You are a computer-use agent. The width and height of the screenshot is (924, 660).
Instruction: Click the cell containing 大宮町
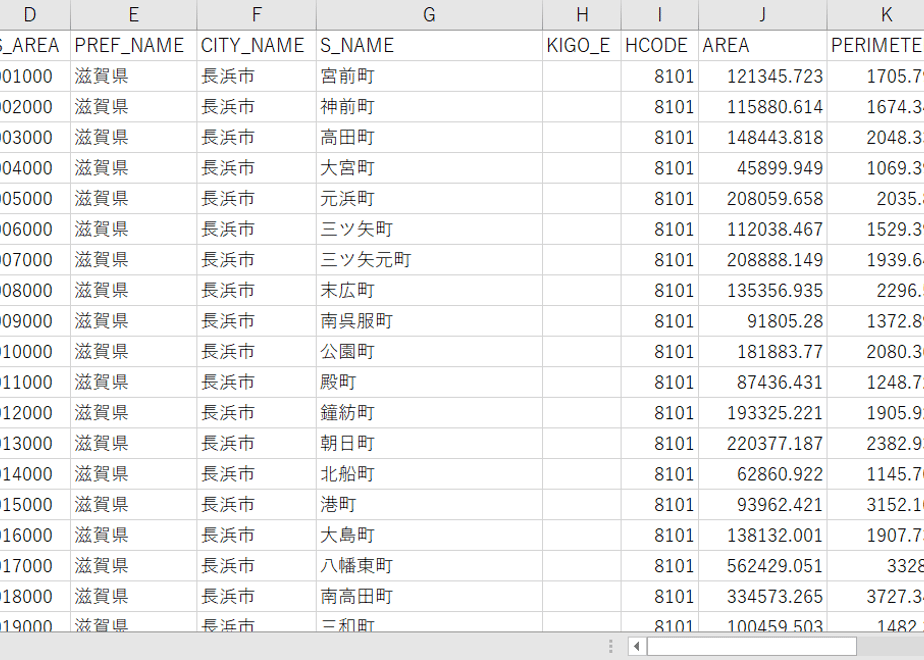click(x=429, y=168)
